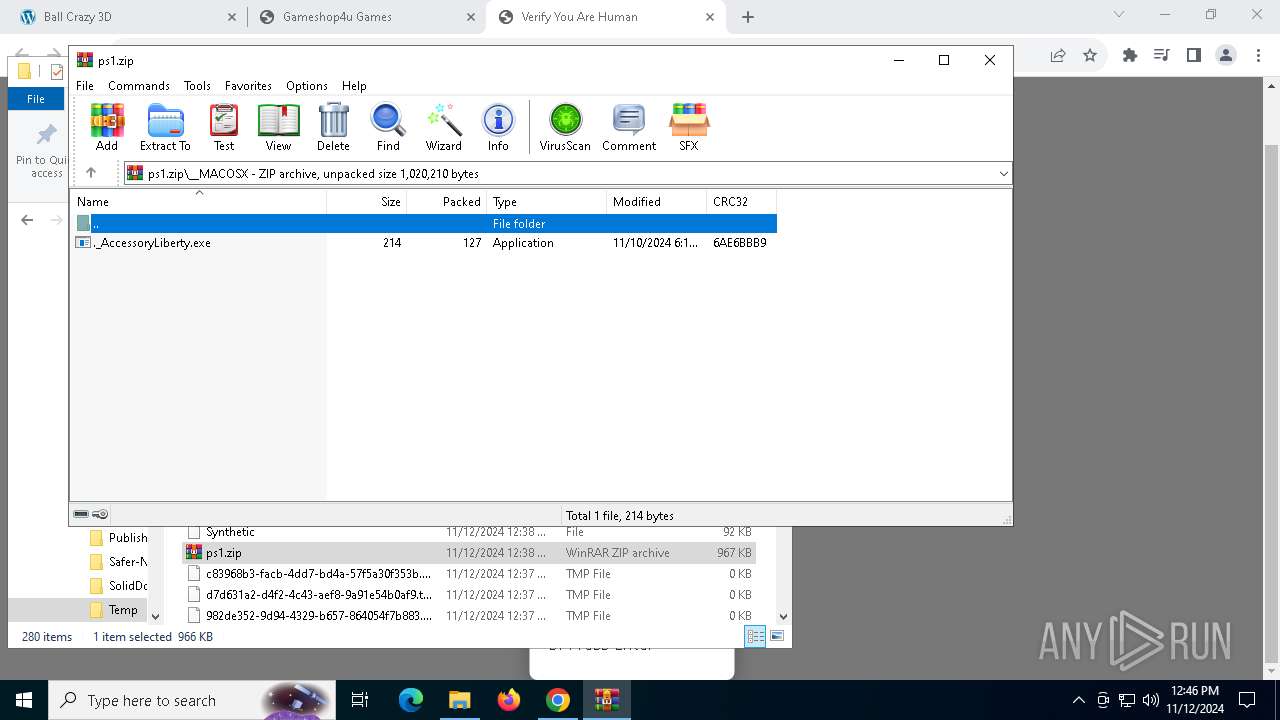Run VirusScan on archive
Screen dimensions: 1280x720
pyautogui.click(x=565, y=127)
